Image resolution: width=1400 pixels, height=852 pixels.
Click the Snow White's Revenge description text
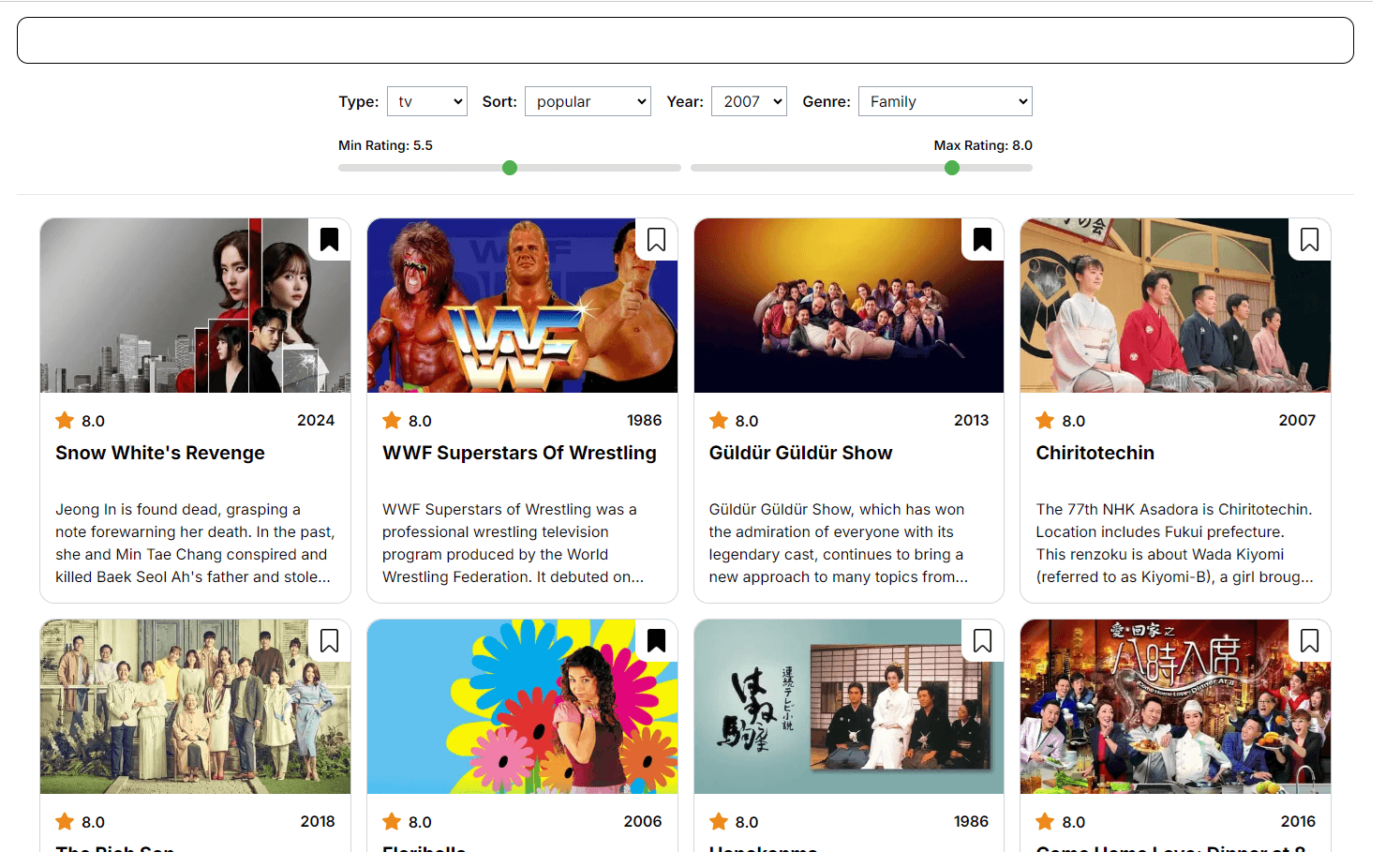point(195,543)
